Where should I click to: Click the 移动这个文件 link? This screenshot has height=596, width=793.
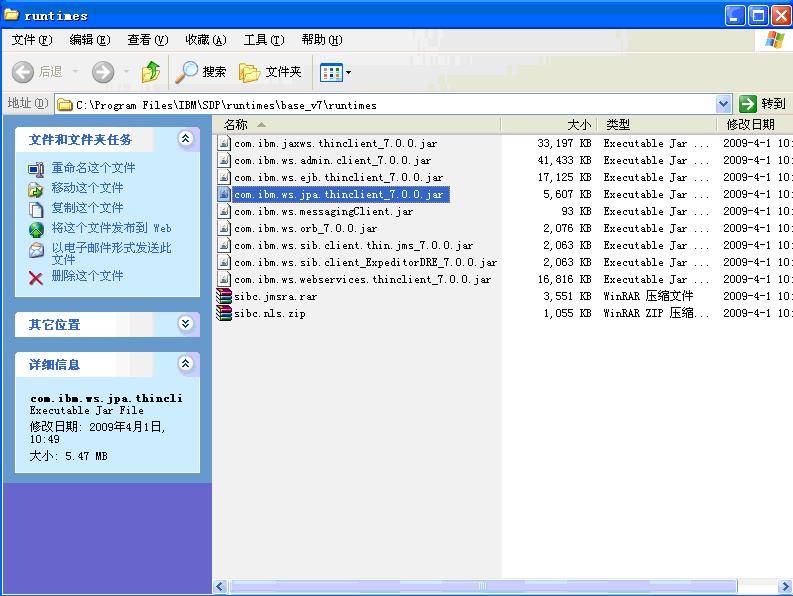pos(87,188)
